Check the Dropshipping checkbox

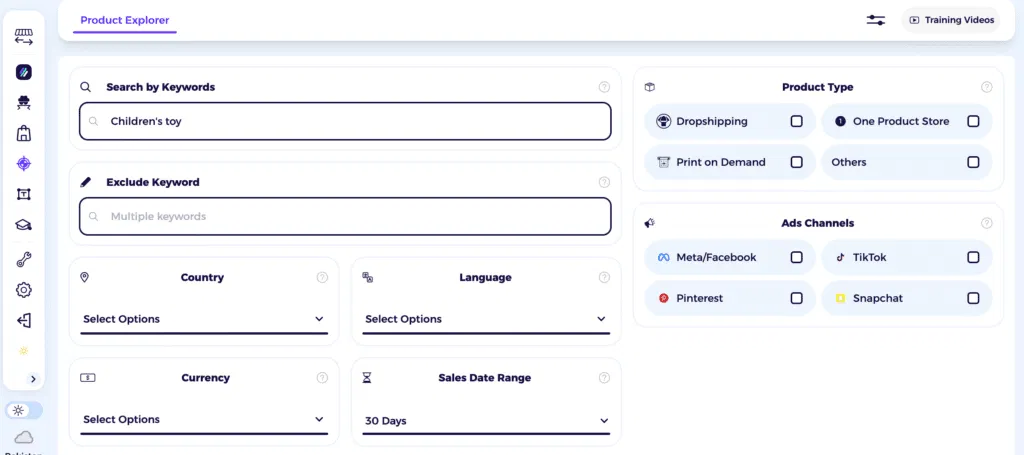[x=797, y=121]
